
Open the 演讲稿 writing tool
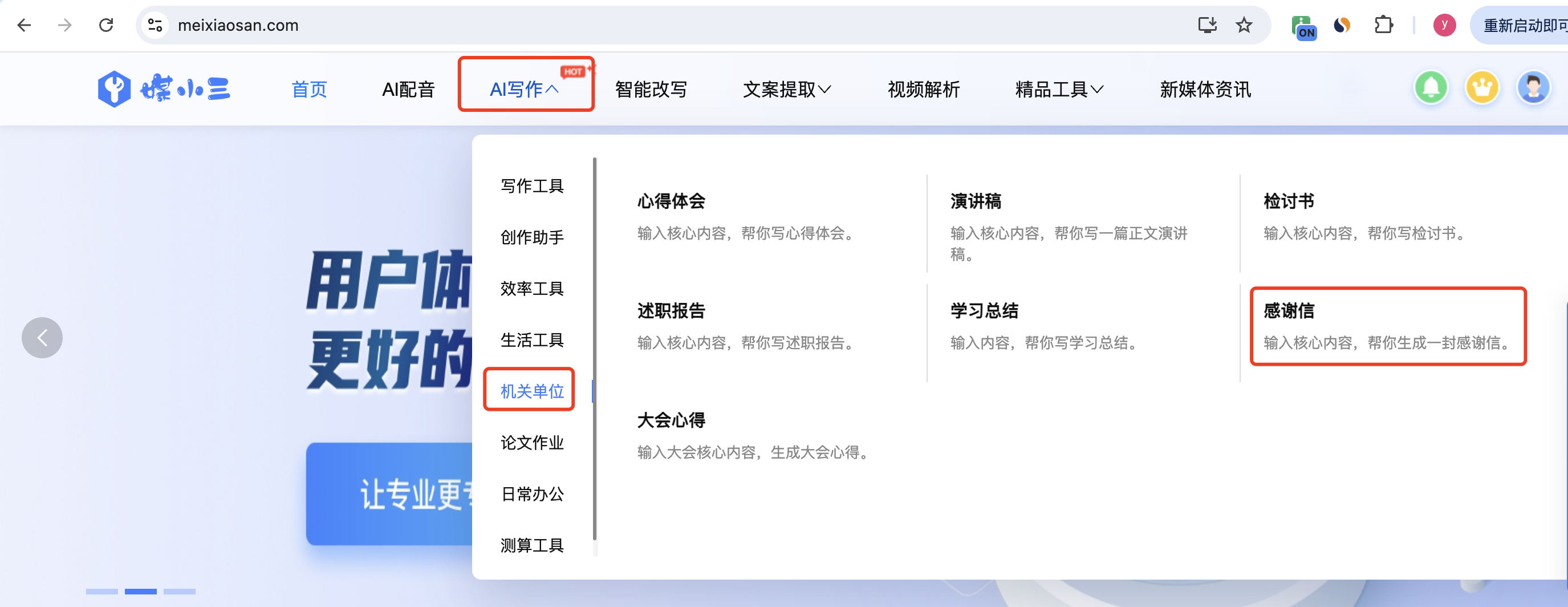coord(976,201)
